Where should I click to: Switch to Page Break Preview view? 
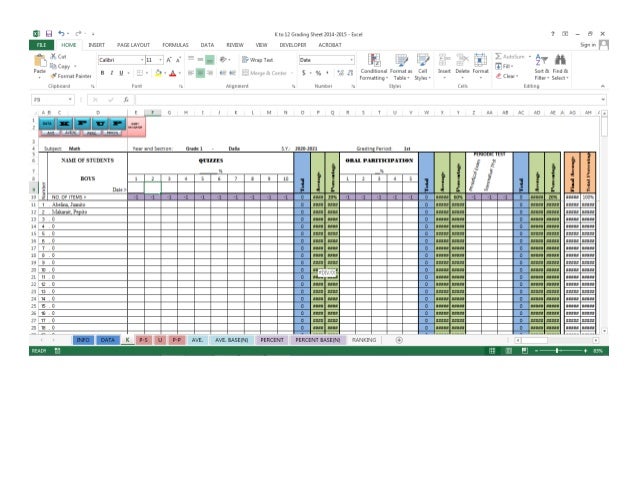(x=525, y=351)
